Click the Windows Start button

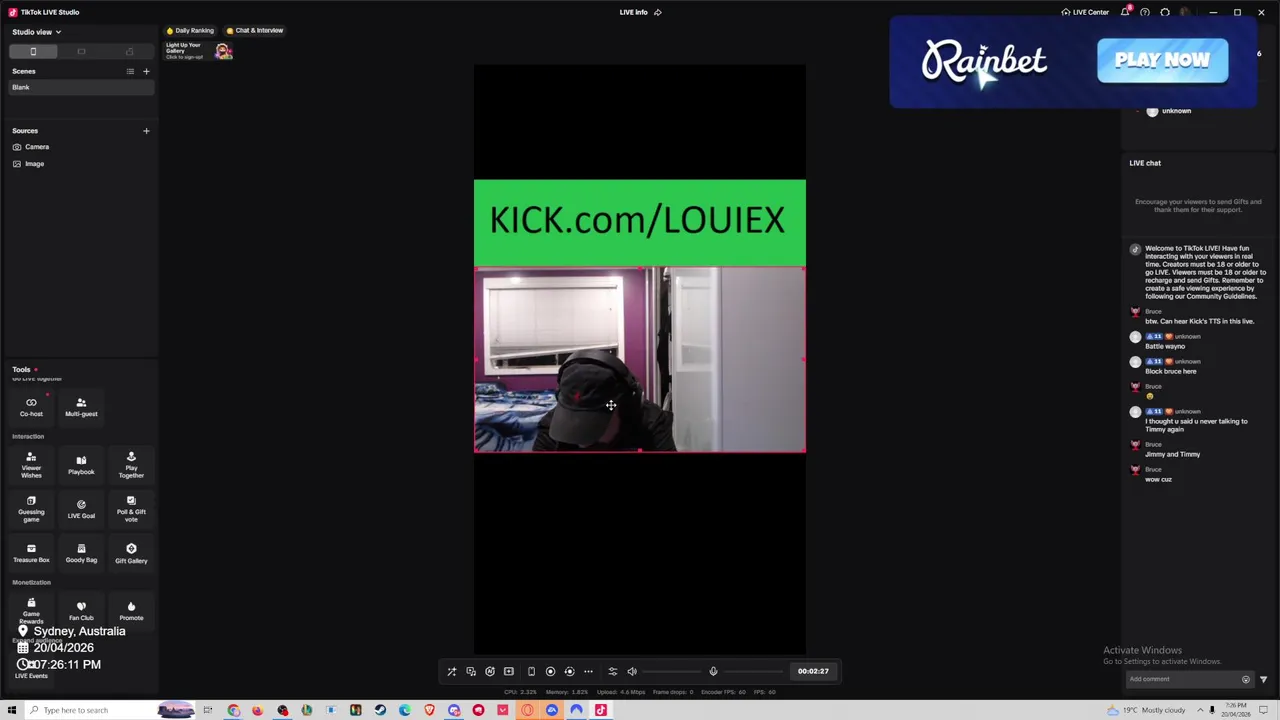(x=12, y=710)
